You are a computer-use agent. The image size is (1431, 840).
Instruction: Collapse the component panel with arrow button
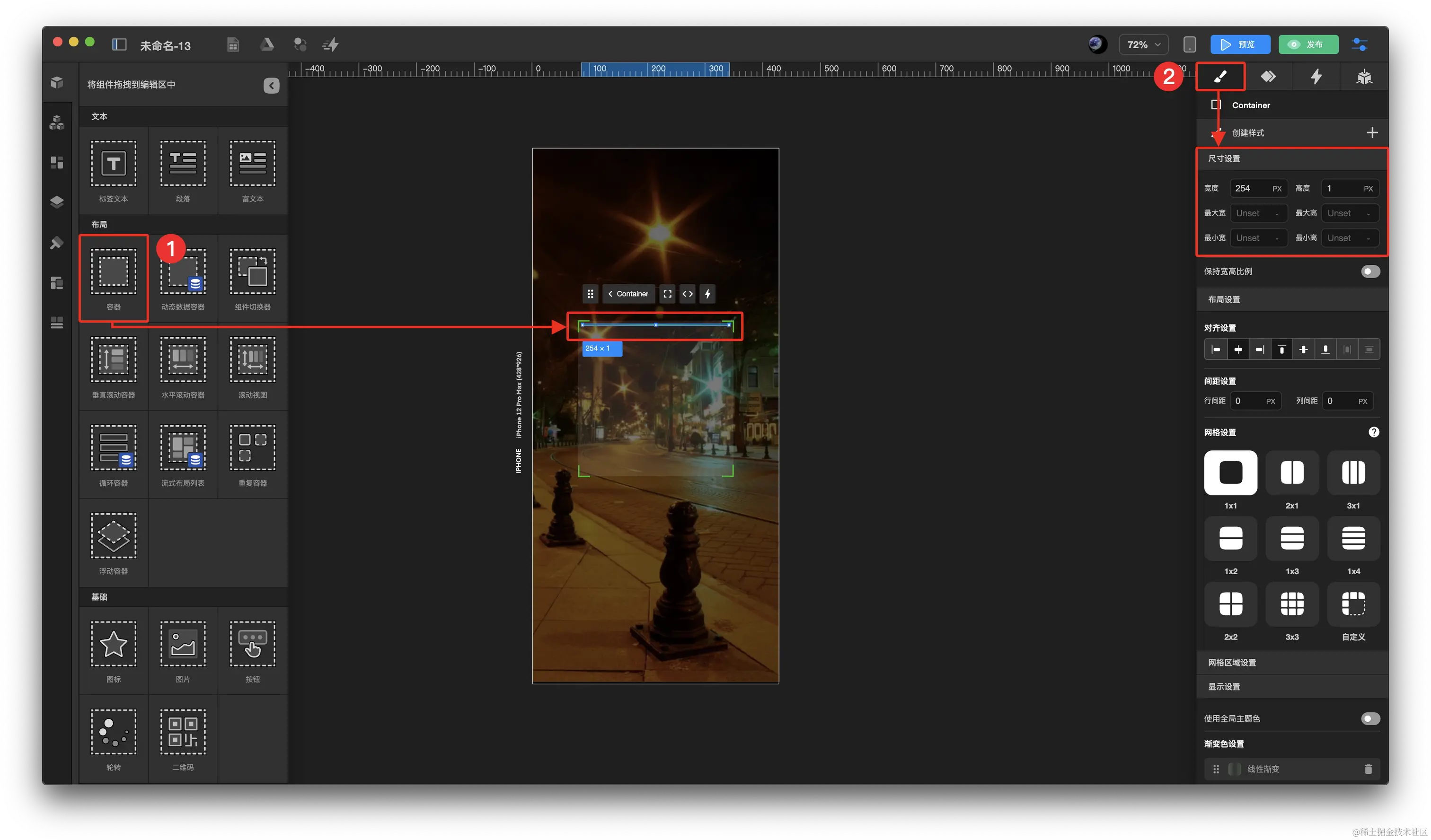tap(272, 85)
